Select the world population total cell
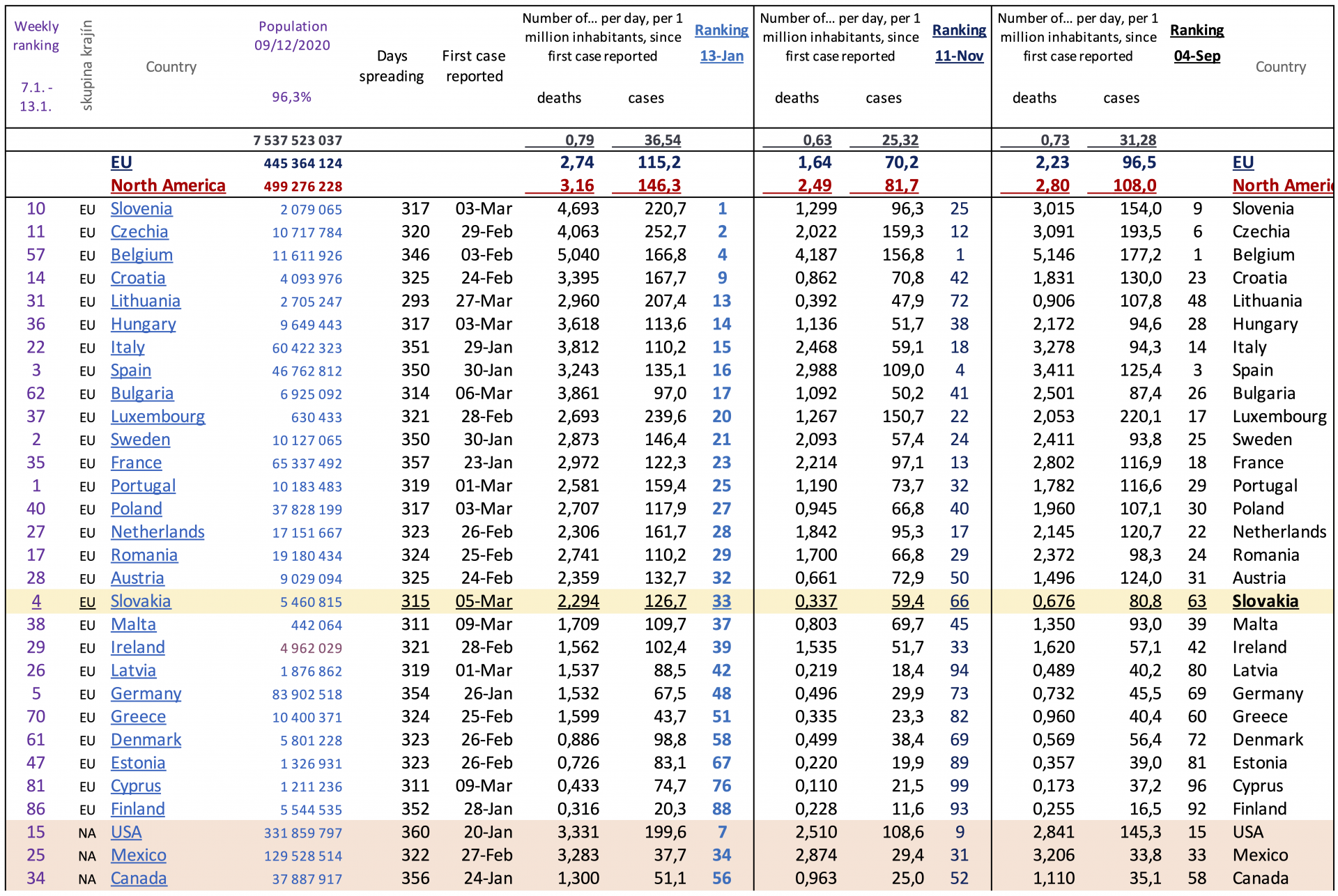This screenshot has height=896, width=1338. [298, 141]
